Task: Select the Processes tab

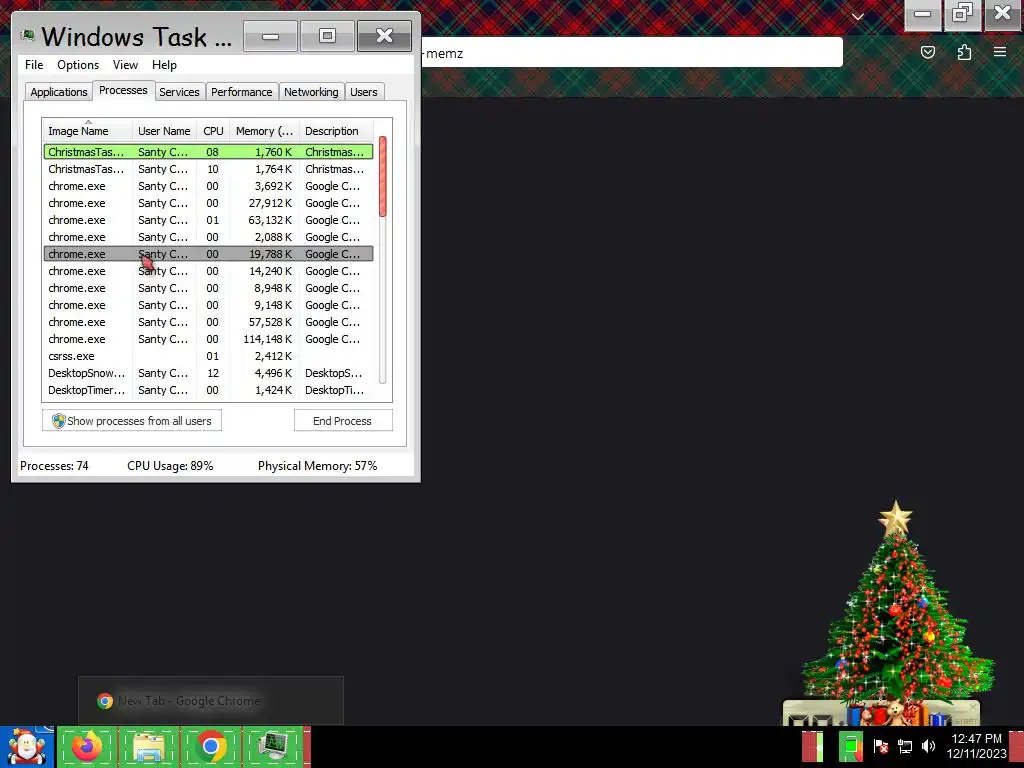Action: 123,90
